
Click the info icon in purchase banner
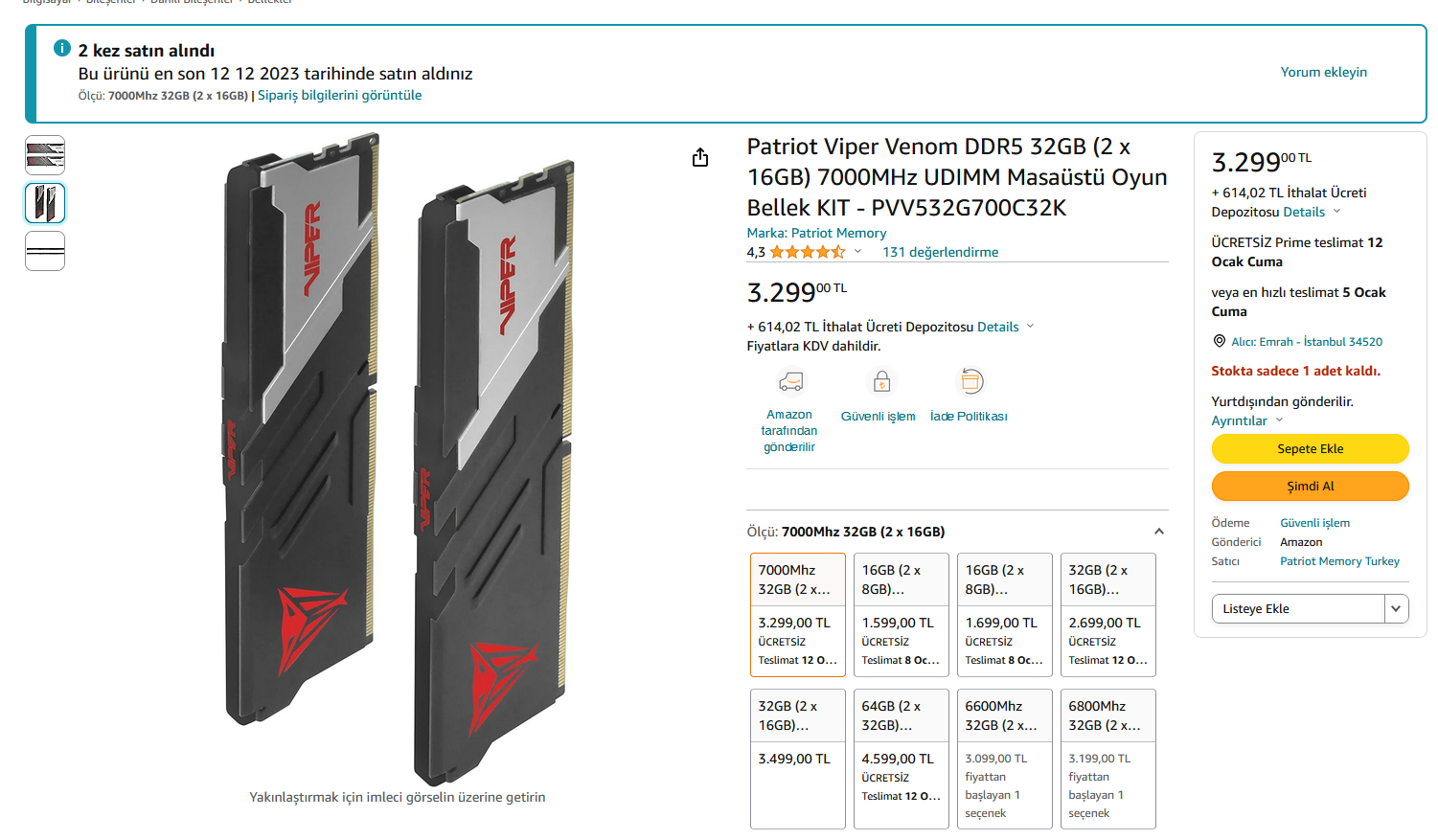click(x=62, y=48)
